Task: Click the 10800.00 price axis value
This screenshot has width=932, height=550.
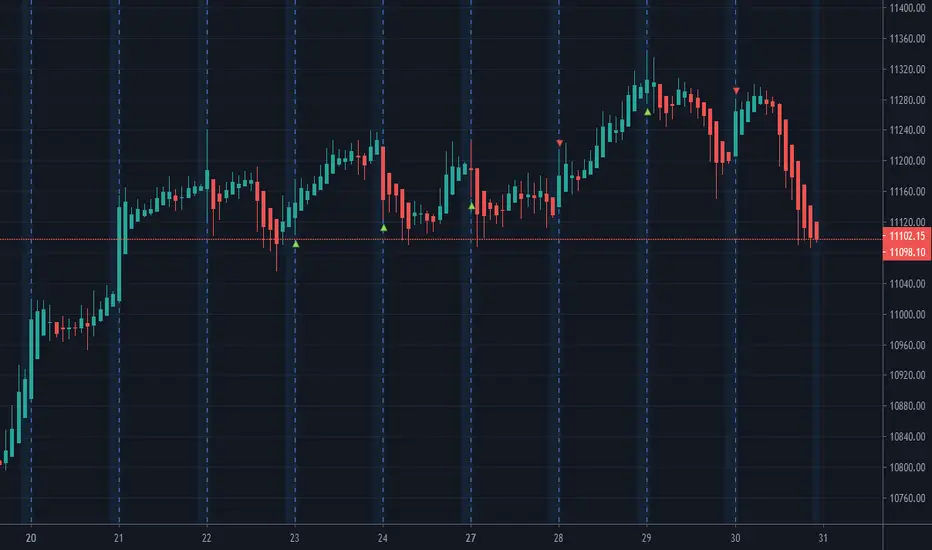Action: [x=907, y=467]
